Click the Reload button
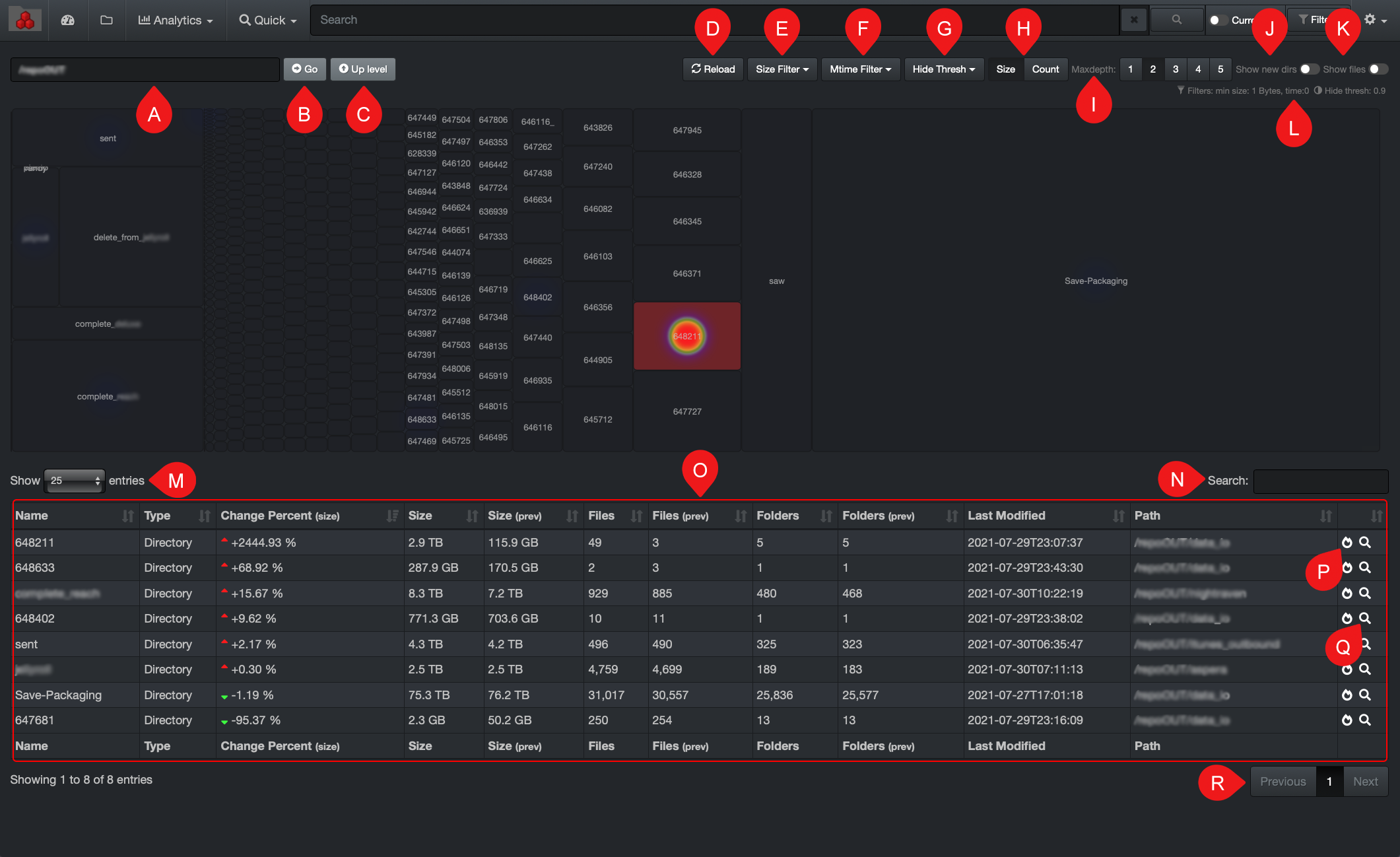The image size is (1400, 857). tap(713, 69)
